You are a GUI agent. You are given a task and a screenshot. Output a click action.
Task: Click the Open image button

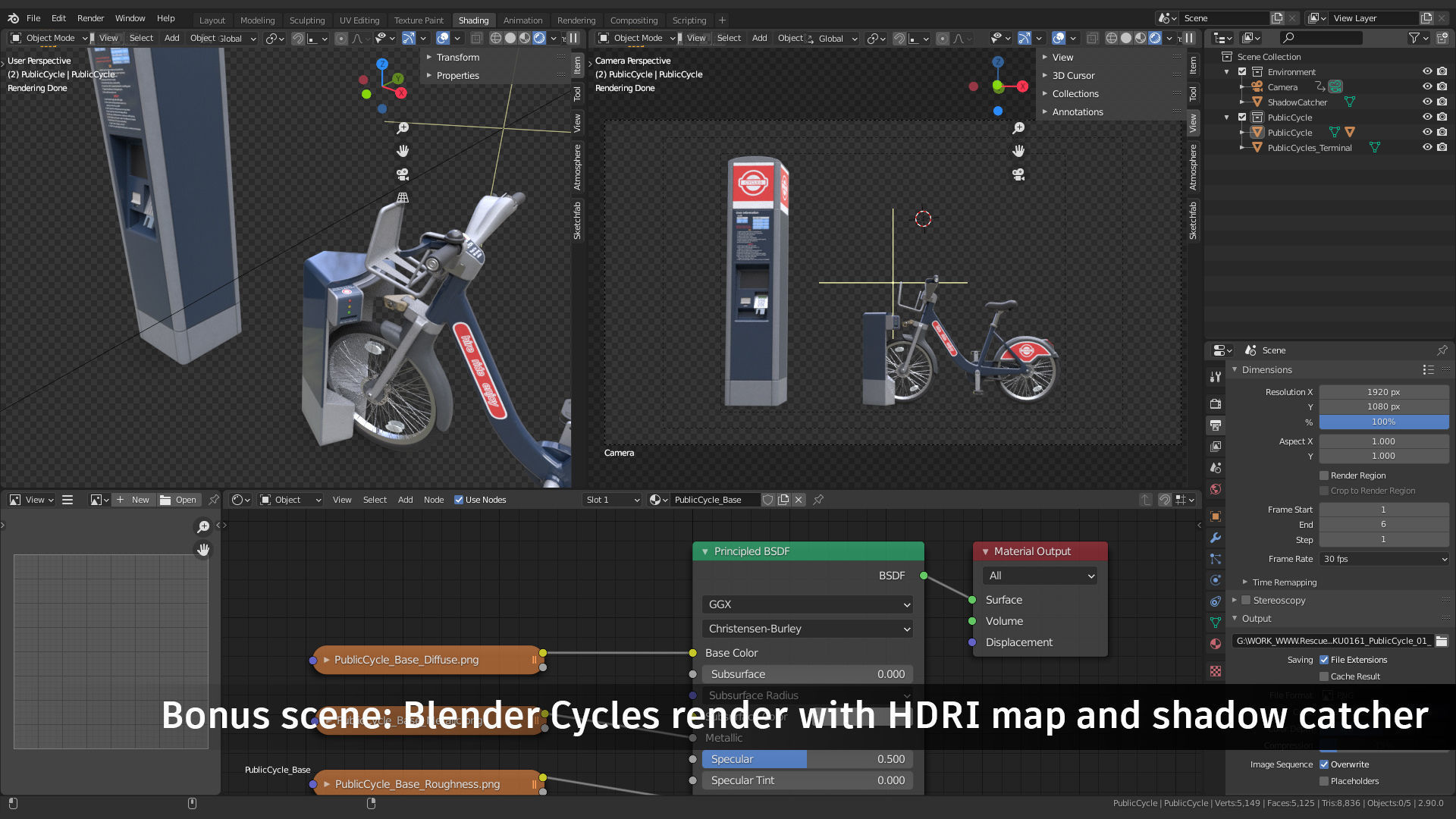179,500
